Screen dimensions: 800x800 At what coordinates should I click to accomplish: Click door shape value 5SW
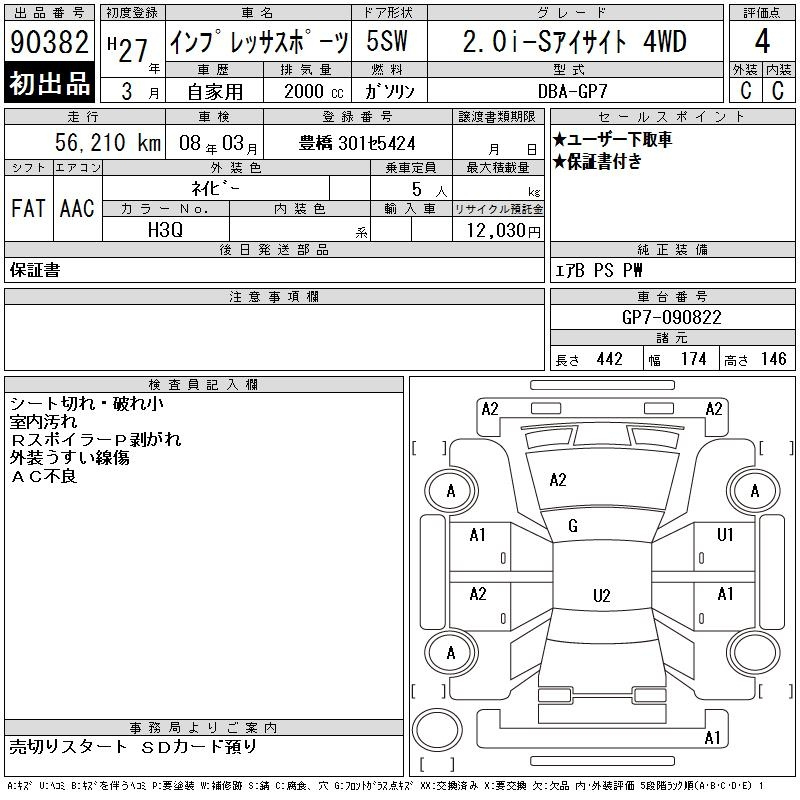tap(387, 41)
